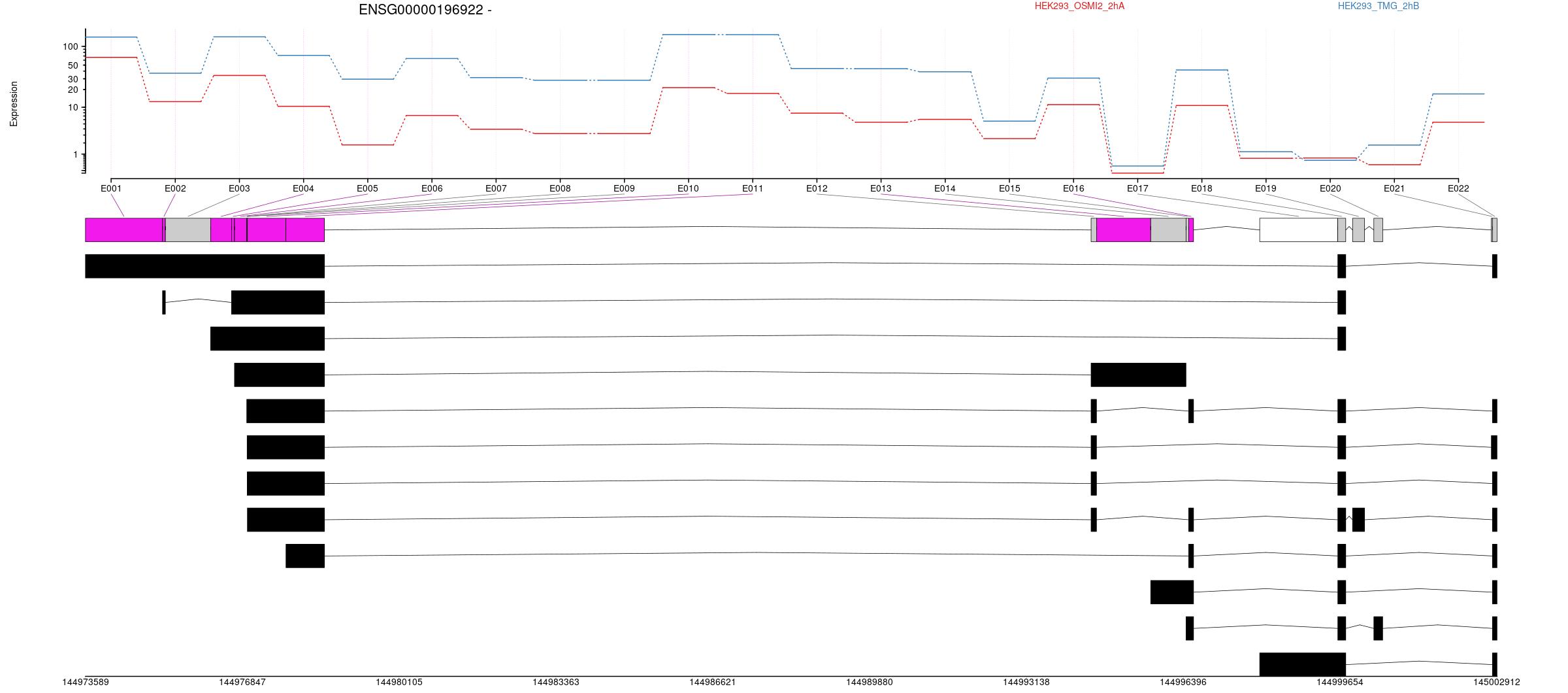The width and height of the screenshot is (1568, 693).
Task: Click exon label E001
Action: click(x=111, y=188)
